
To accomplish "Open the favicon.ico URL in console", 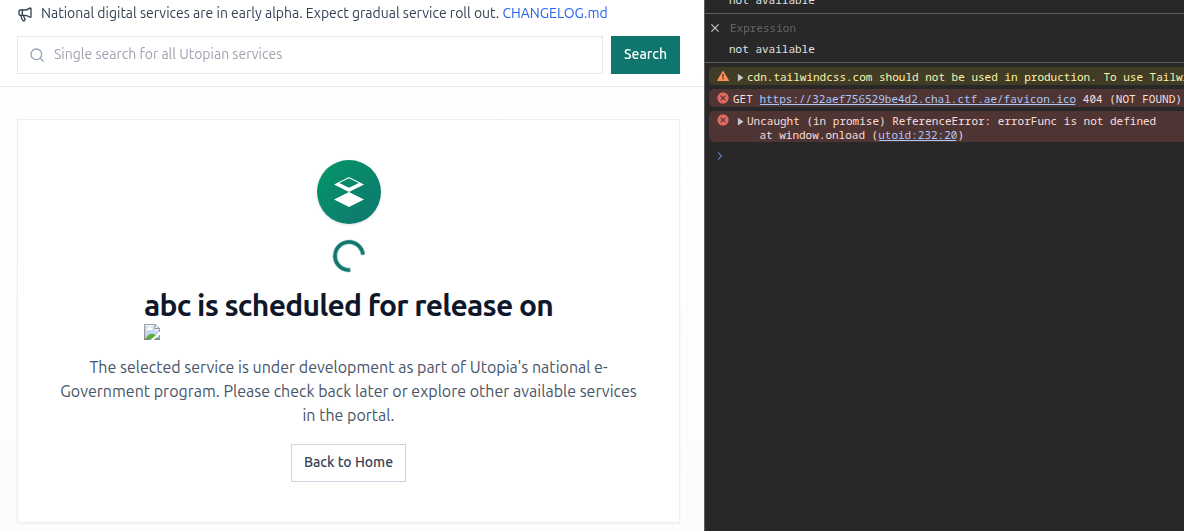I will (x=917, y=99).
